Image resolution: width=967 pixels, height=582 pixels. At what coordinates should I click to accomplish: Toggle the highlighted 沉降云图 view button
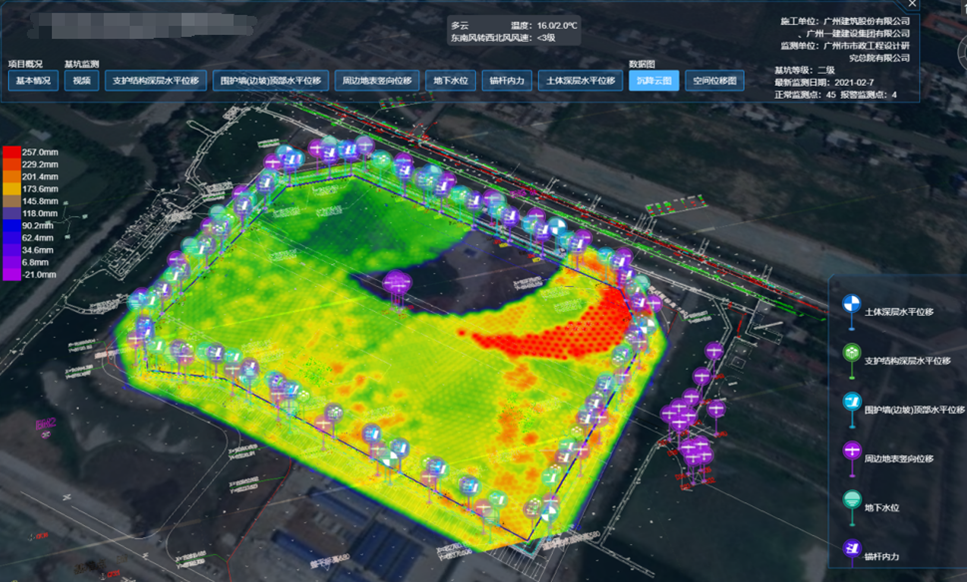pos(653,81)
